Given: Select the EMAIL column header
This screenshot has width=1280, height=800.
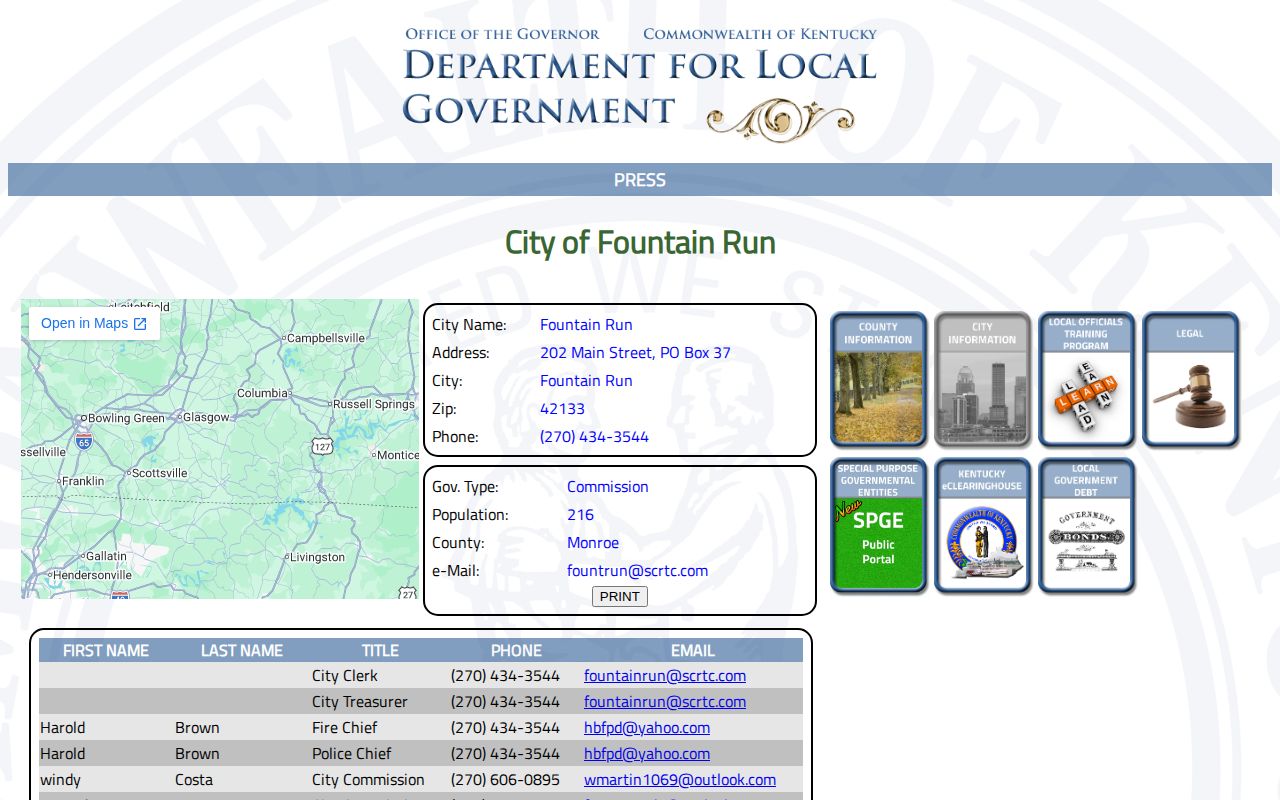Looking at the screenshot, I should coord(693,650).
